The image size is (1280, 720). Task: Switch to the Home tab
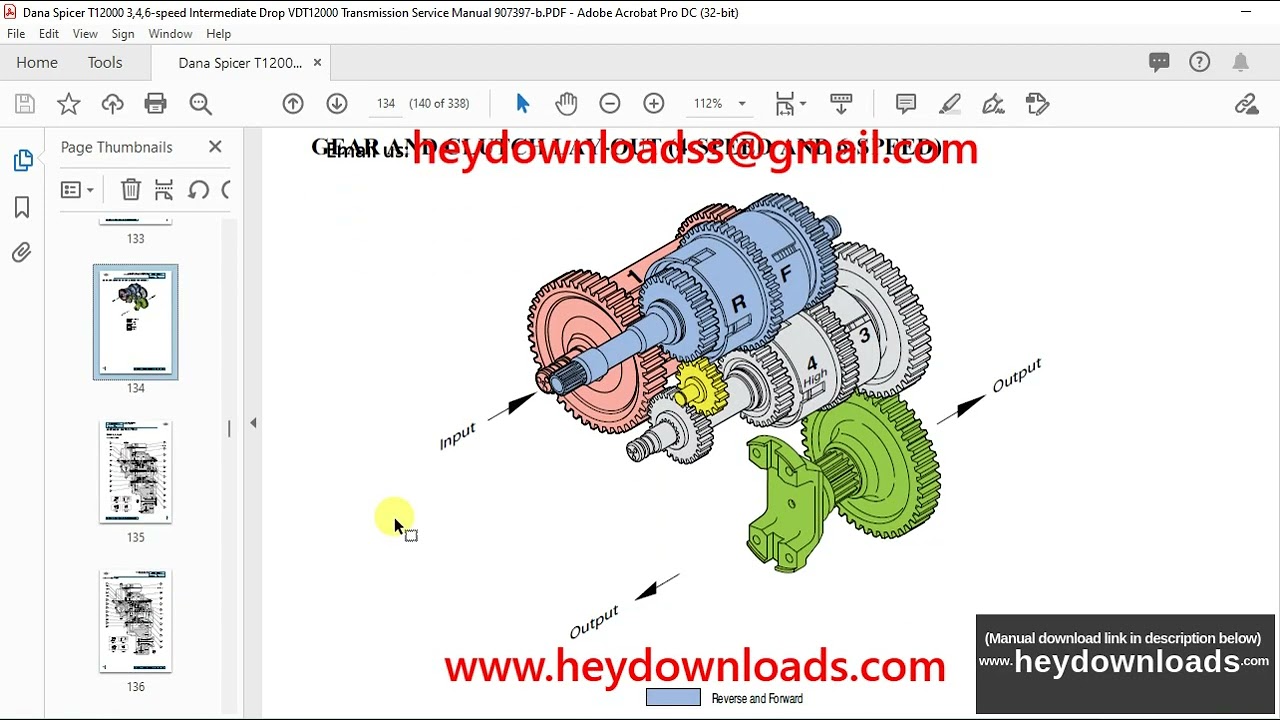[x=37, y=62]
